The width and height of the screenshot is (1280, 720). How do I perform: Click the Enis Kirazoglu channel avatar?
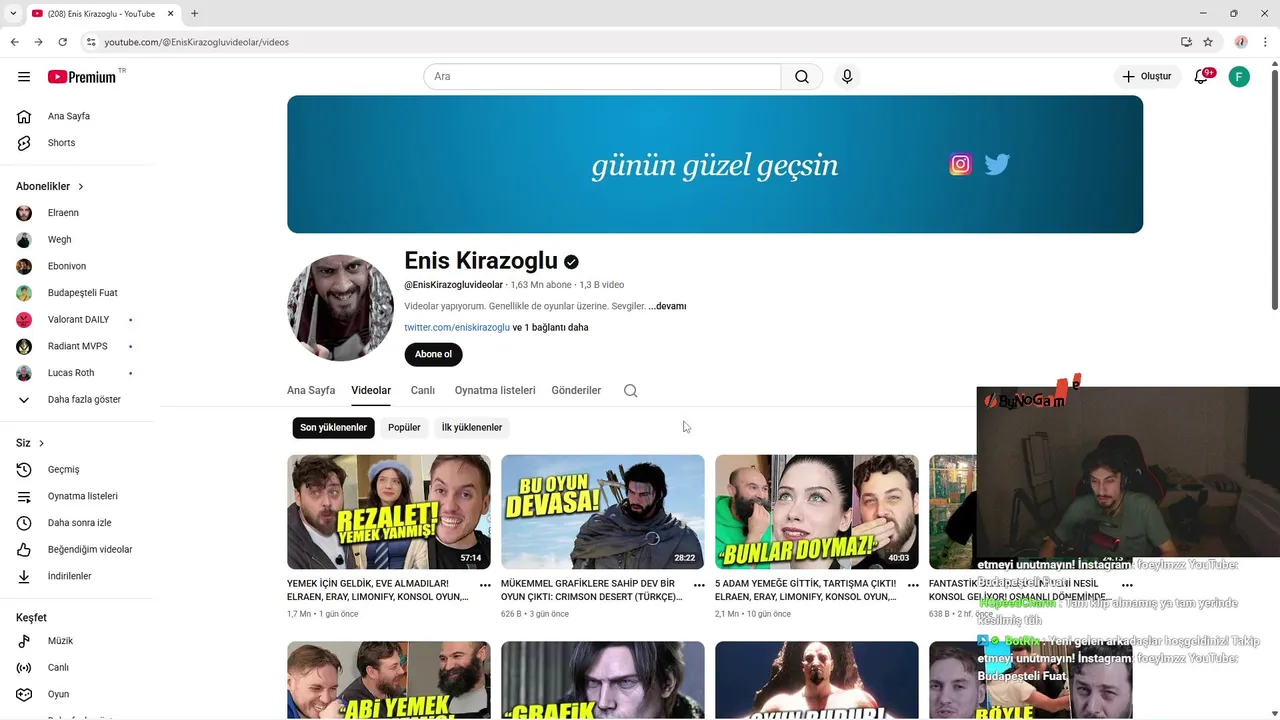coord(340,308)
